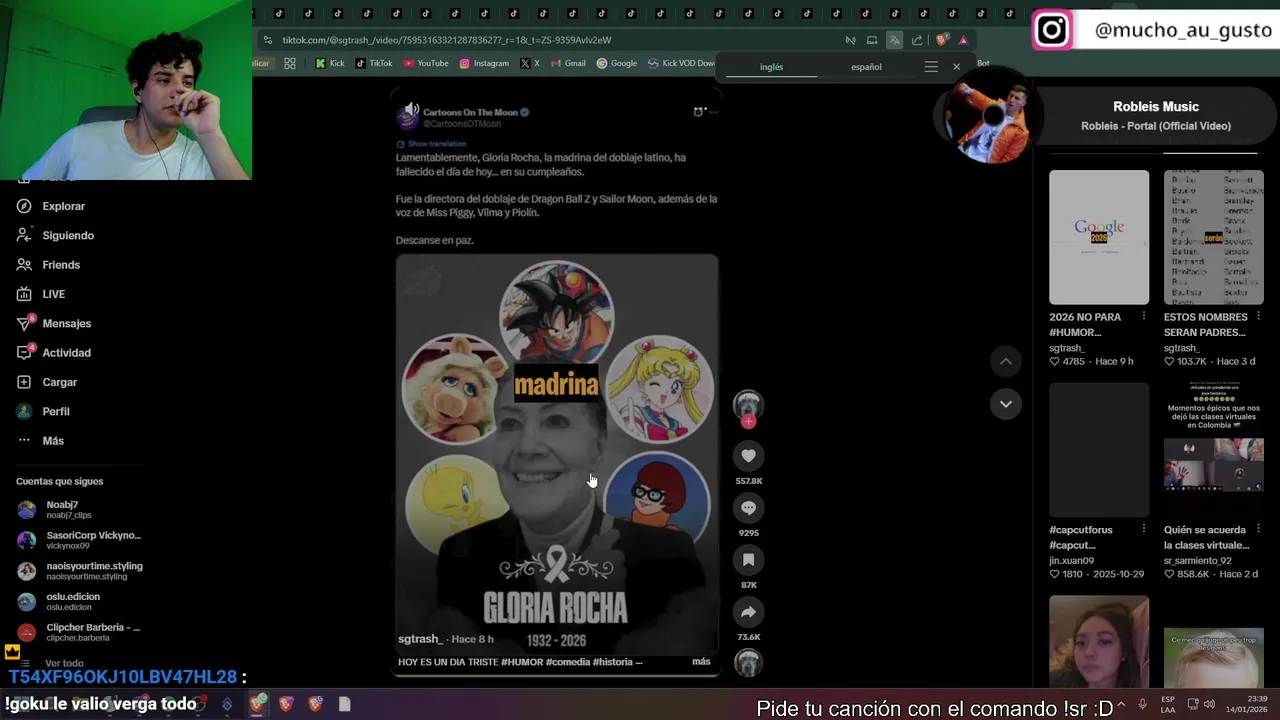
Task: Open Brave Shields lion icon
Action: point(941,40)
